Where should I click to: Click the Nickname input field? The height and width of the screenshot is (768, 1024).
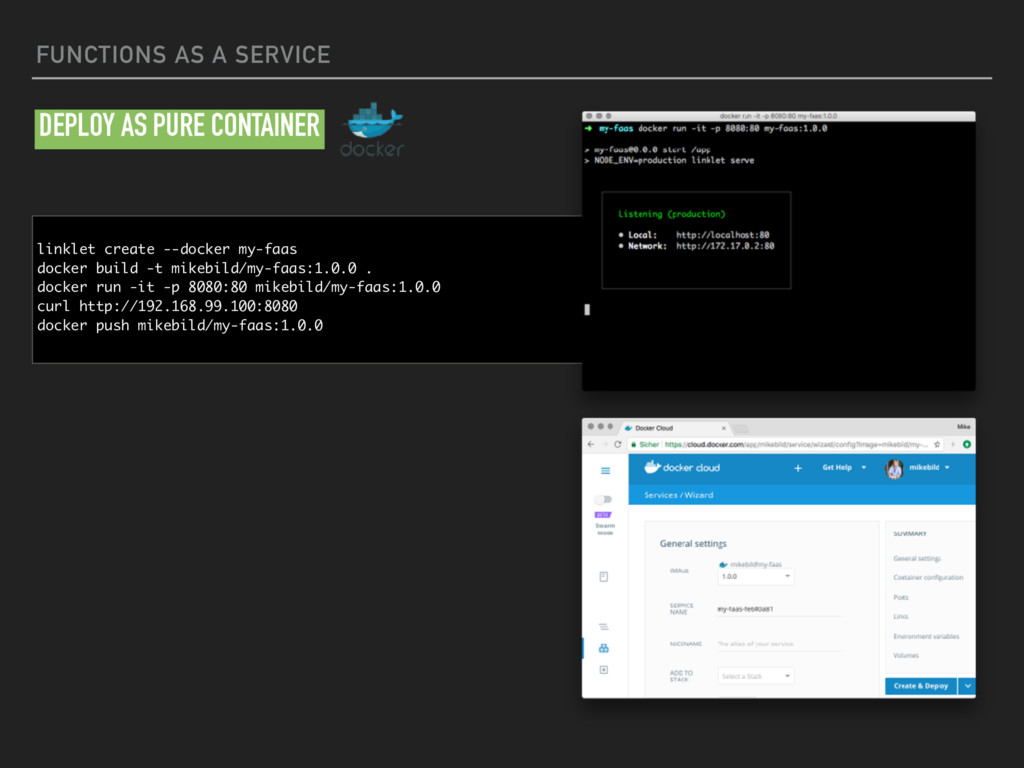pos(778,644)
